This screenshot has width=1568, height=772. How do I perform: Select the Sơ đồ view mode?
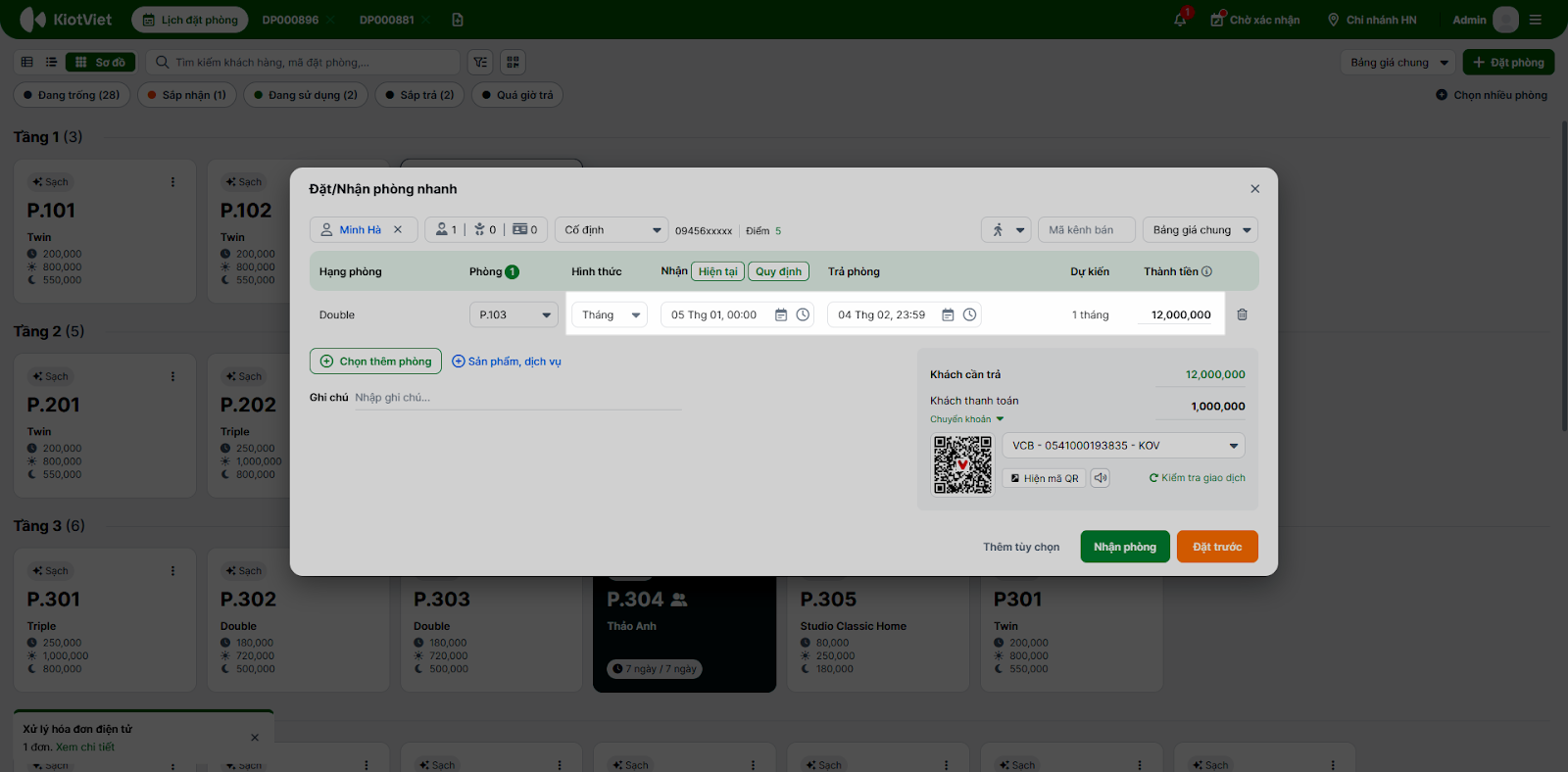pyautogui.click(x=101, y=63)
